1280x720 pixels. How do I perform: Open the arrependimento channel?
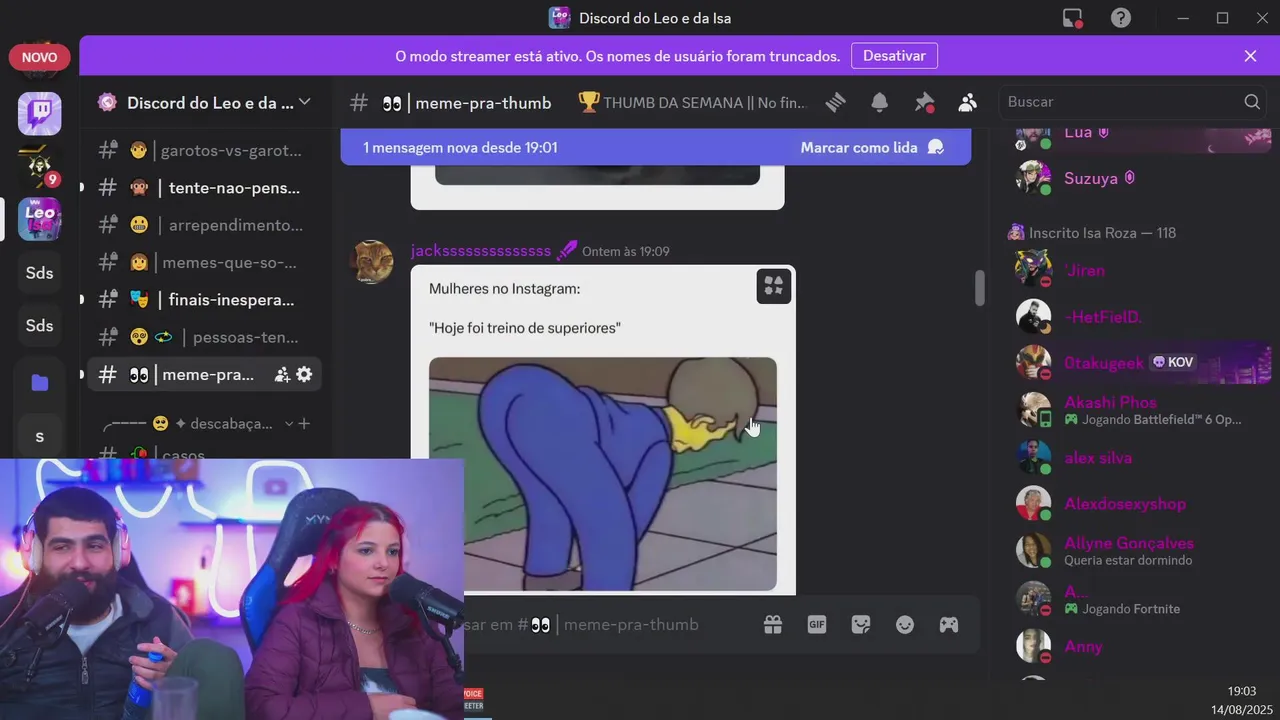[x=205, y=225]
